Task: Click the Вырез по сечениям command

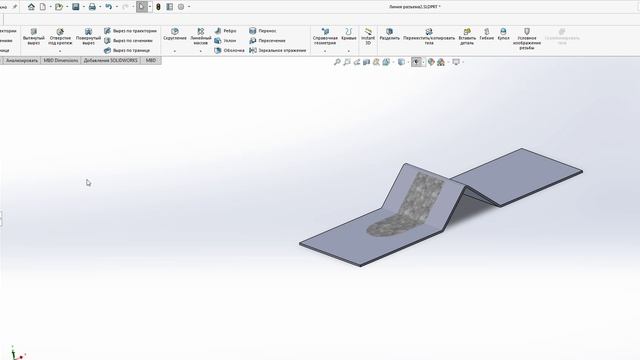Action: pyautogui.click(x=128, y=41)
